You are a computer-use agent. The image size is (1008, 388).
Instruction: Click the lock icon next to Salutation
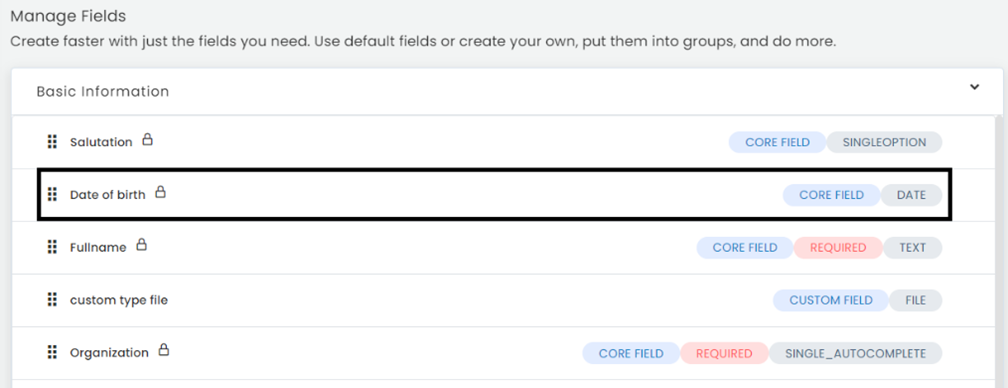click(147, 139)
